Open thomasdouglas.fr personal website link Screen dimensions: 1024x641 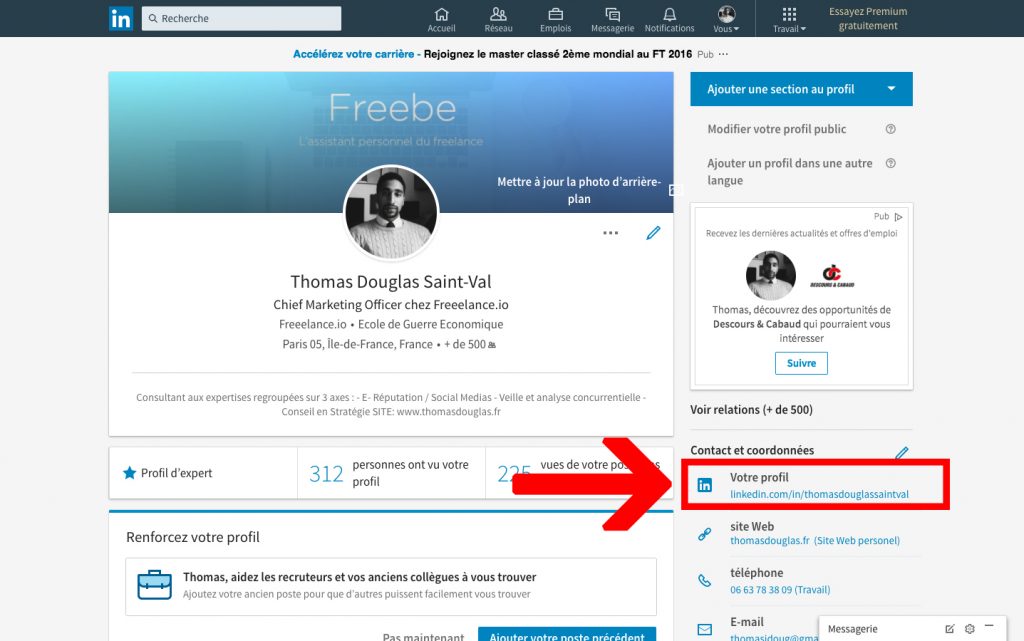point(815,540)
